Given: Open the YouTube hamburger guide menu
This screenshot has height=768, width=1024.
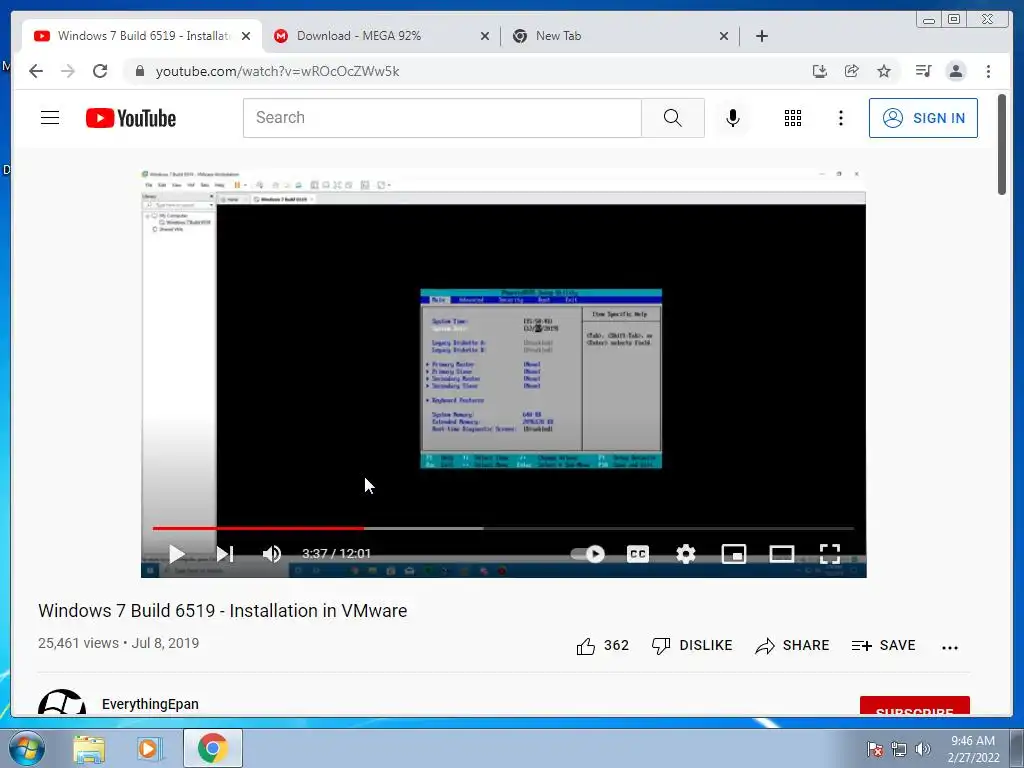Looking at the screenshot, I should click(50, 118).
